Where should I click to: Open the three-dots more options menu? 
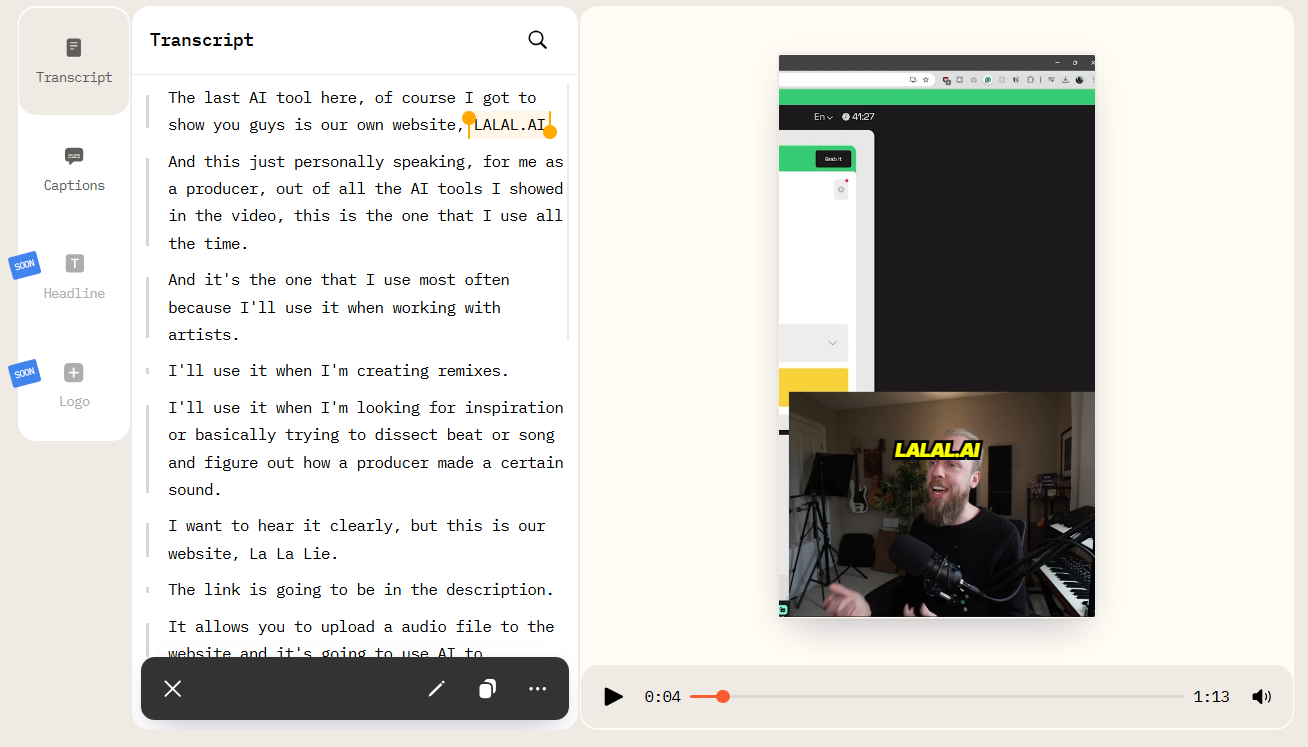click(x=538, y=689)
